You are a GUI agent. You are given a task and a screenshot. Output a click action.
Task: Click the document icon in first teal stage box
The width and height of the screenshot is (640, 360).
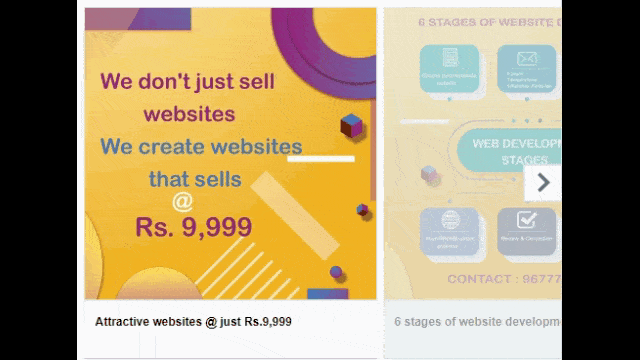click(449, 57)
